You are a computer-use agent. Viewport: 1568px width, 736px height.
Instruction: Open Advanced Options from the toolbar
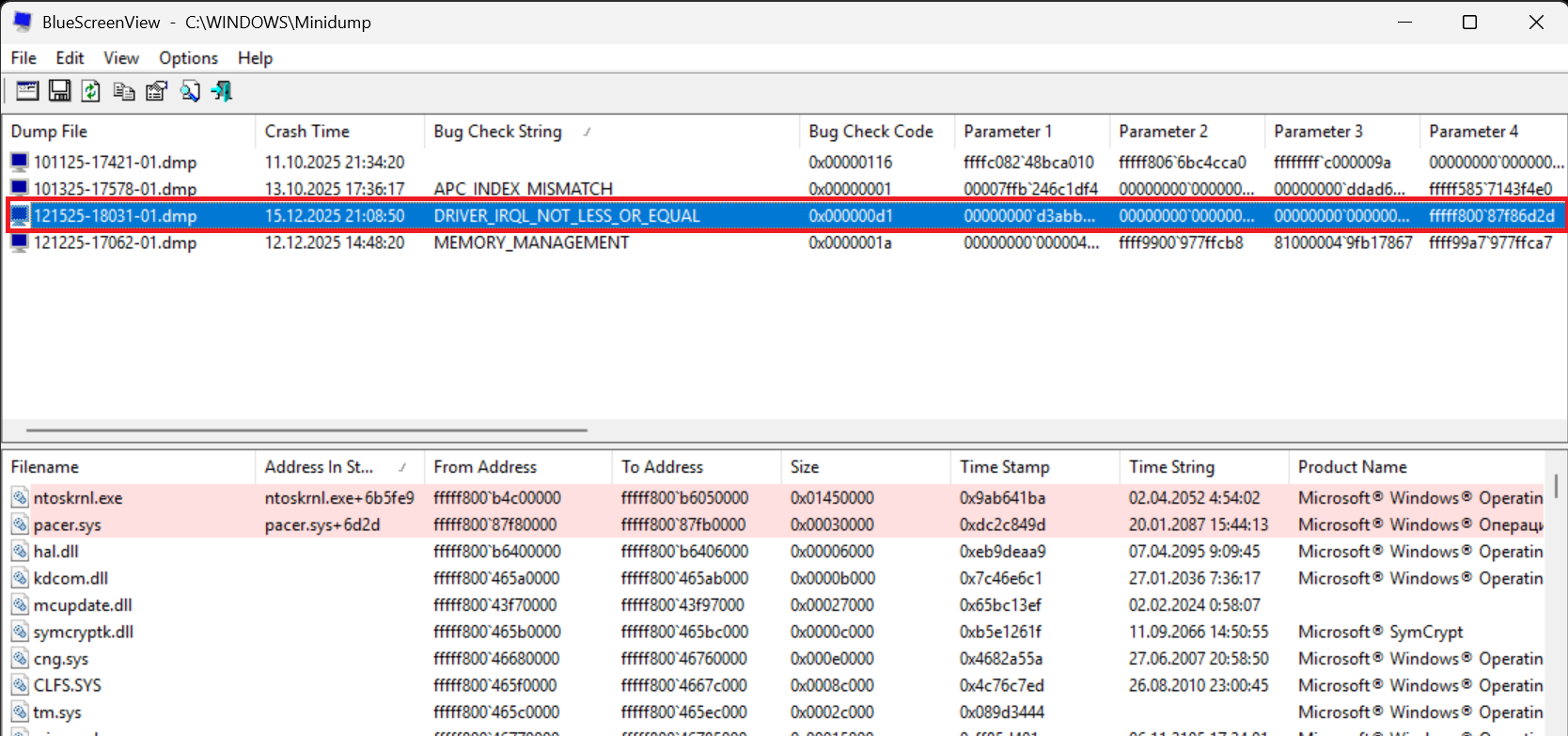tap(27, 91)
